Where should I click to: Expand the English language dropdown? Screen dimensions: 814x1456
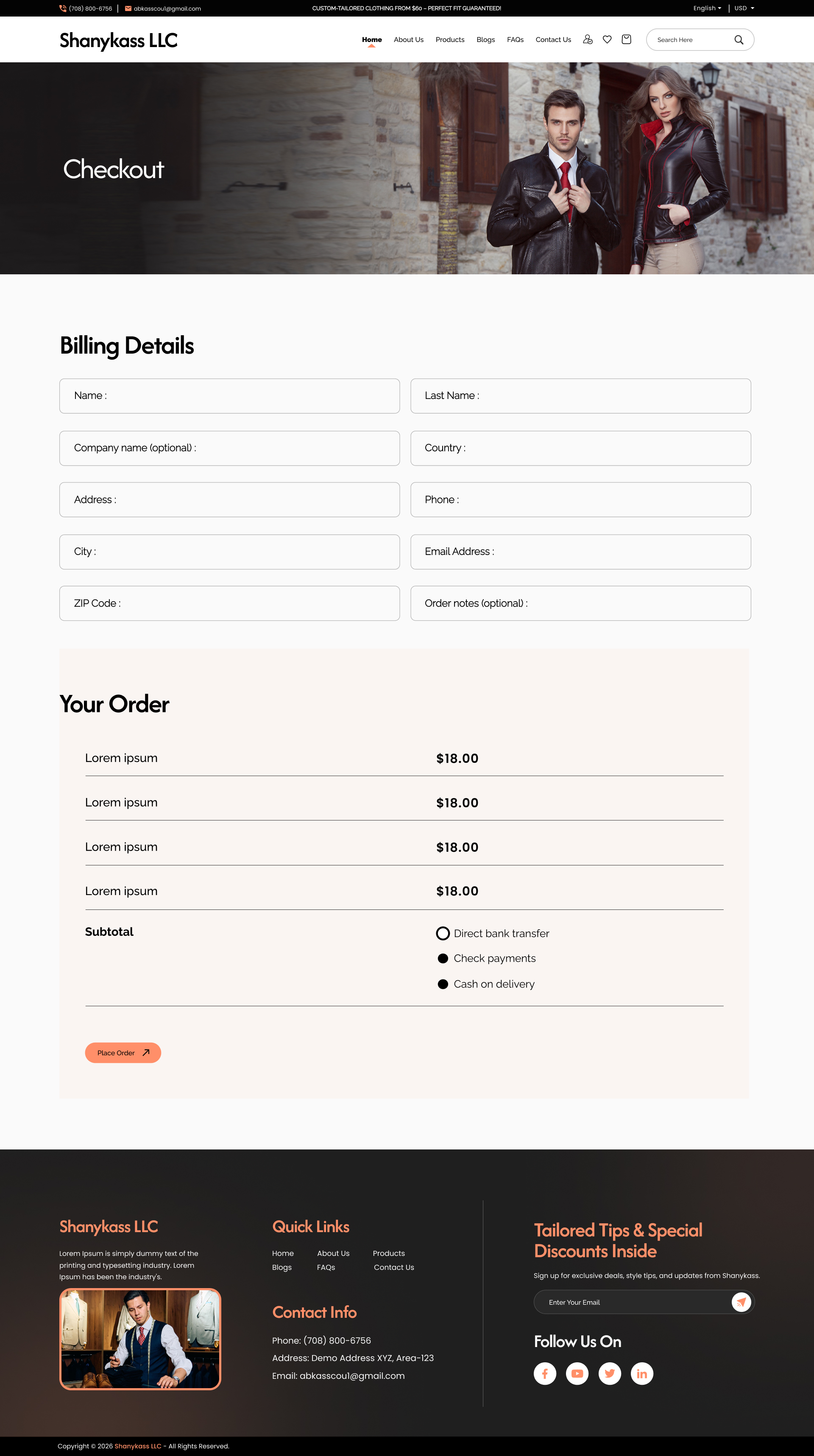pyautogui.click(x=707, y=8)
